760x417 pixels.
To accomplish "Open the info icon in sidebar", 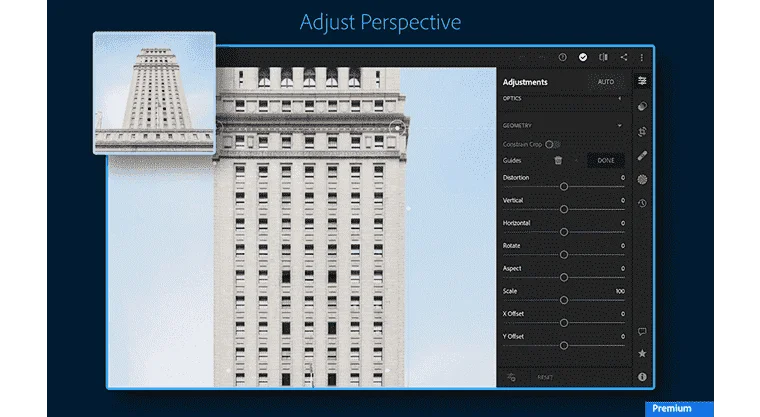I will tap(642, 377).
